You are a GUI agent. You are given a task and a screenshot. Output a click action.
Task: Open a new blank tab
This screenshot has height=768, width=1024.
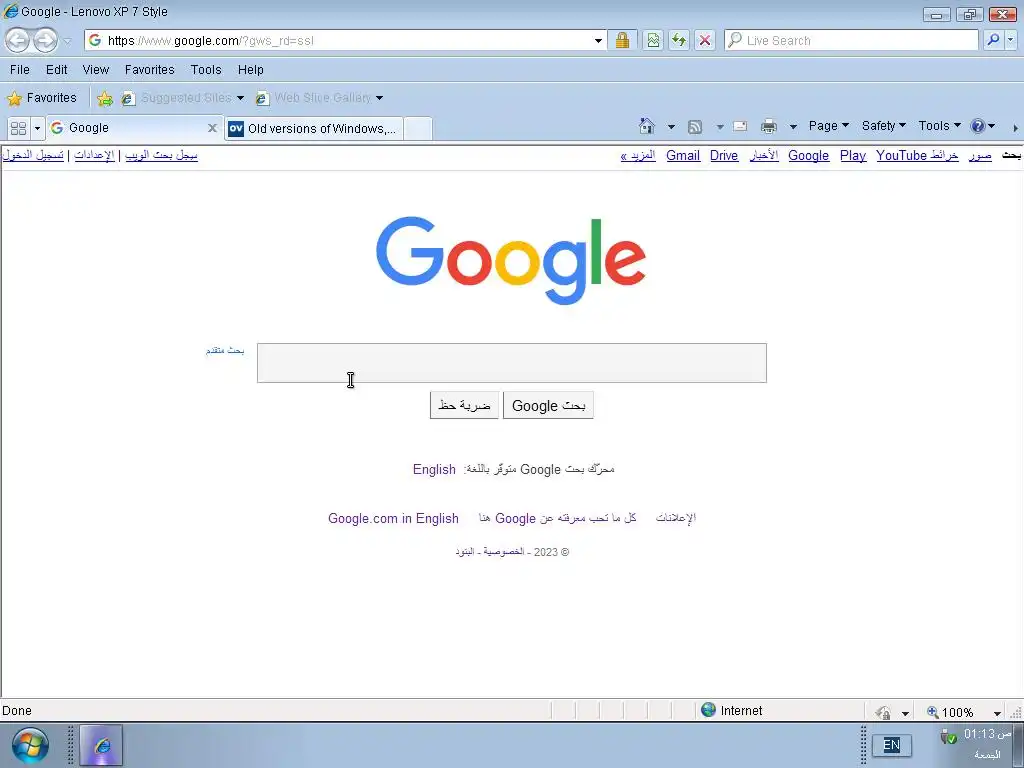pos(418,129)
